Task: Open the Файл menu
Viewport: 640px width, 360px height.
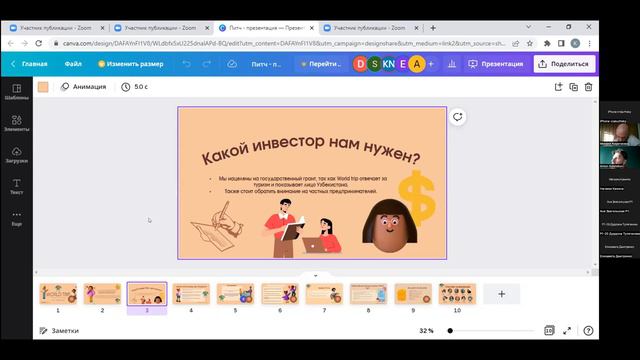Action: (x=73, y=64)
